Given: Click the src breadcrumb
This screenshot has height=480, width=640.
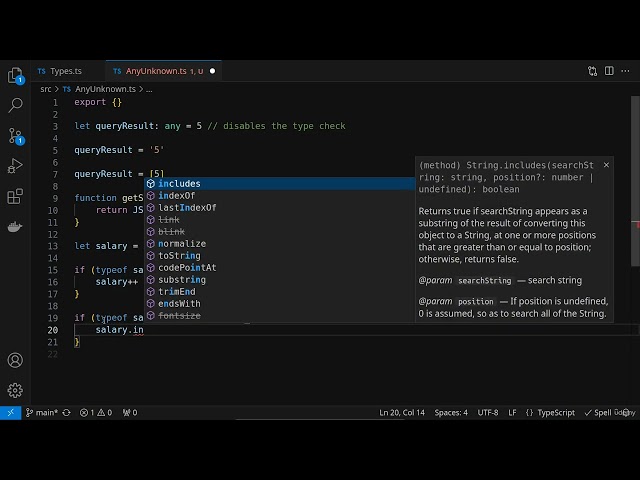Looking at the screenshot, I should pyautogui.click(x=46, y=89).
